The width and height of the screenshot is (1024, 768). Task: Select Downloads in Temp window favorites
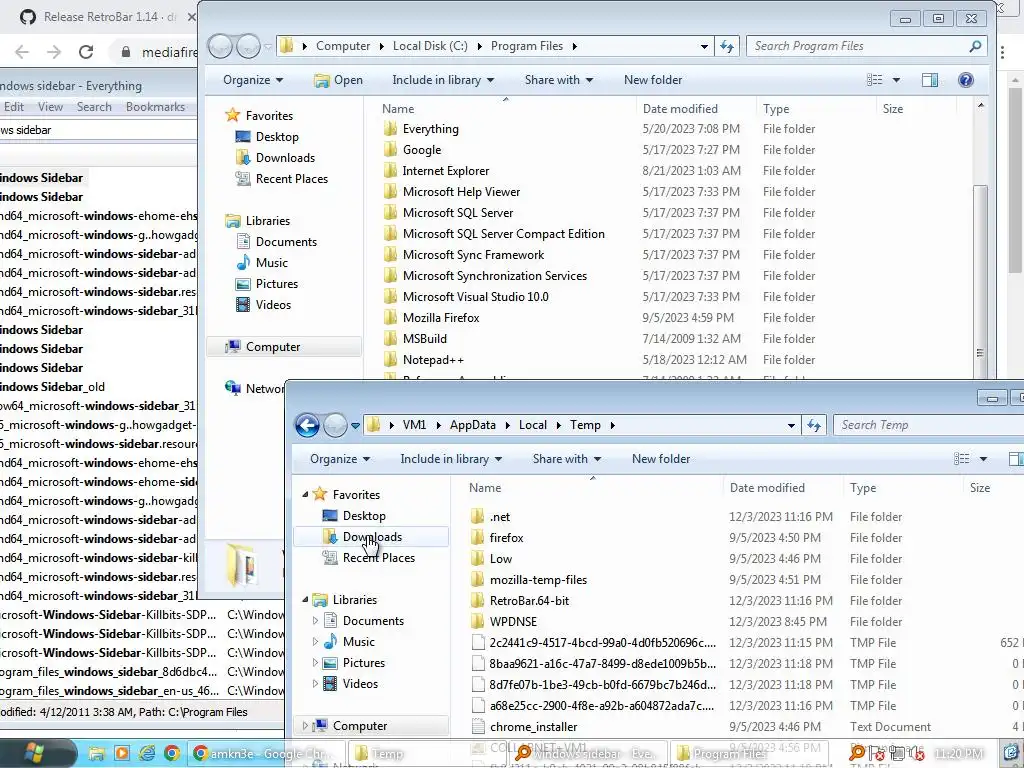(x=371, y=537)
